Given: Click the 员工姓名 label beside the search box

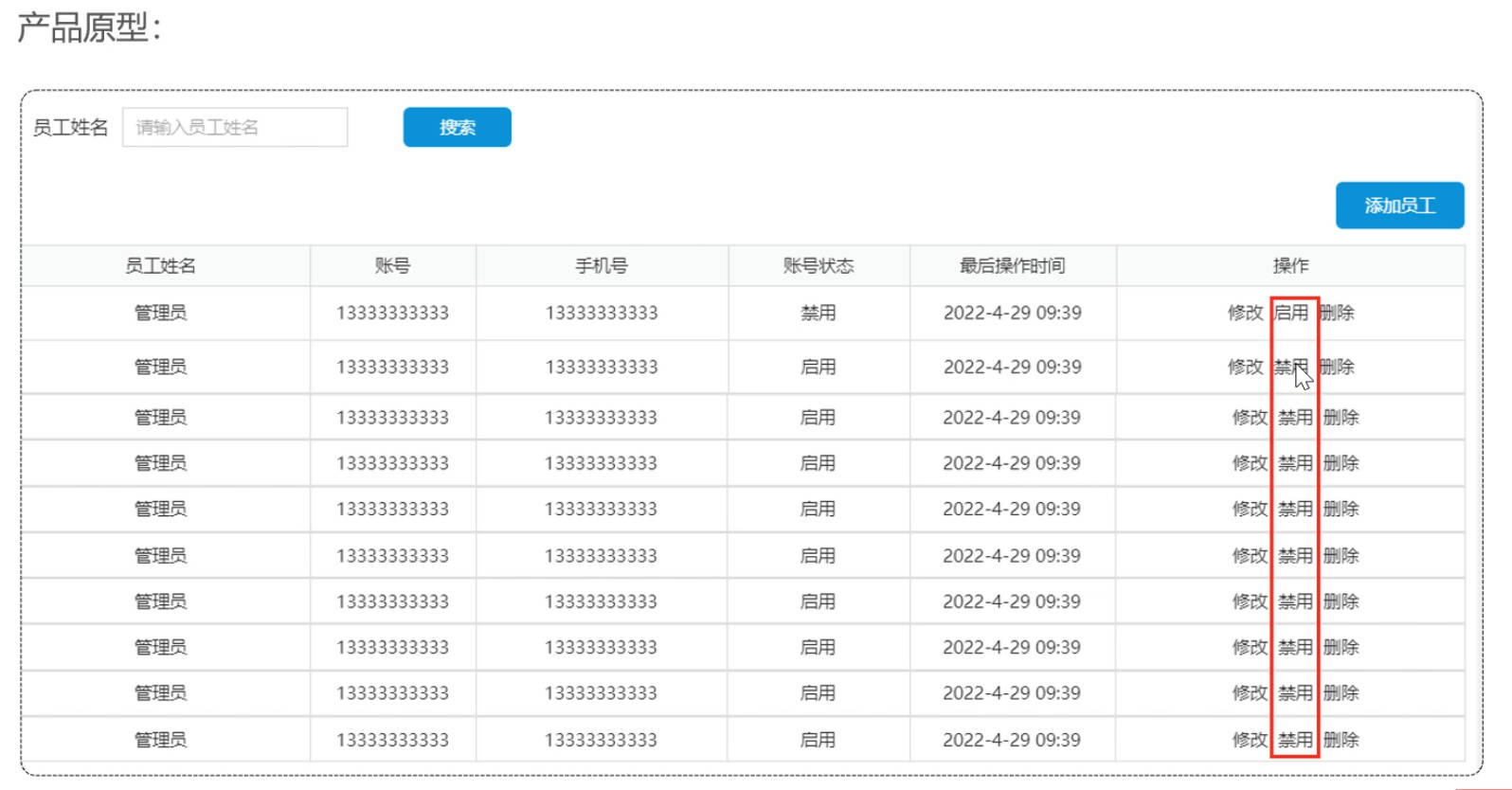Looking at the screenshot, I should coord(71,127).
